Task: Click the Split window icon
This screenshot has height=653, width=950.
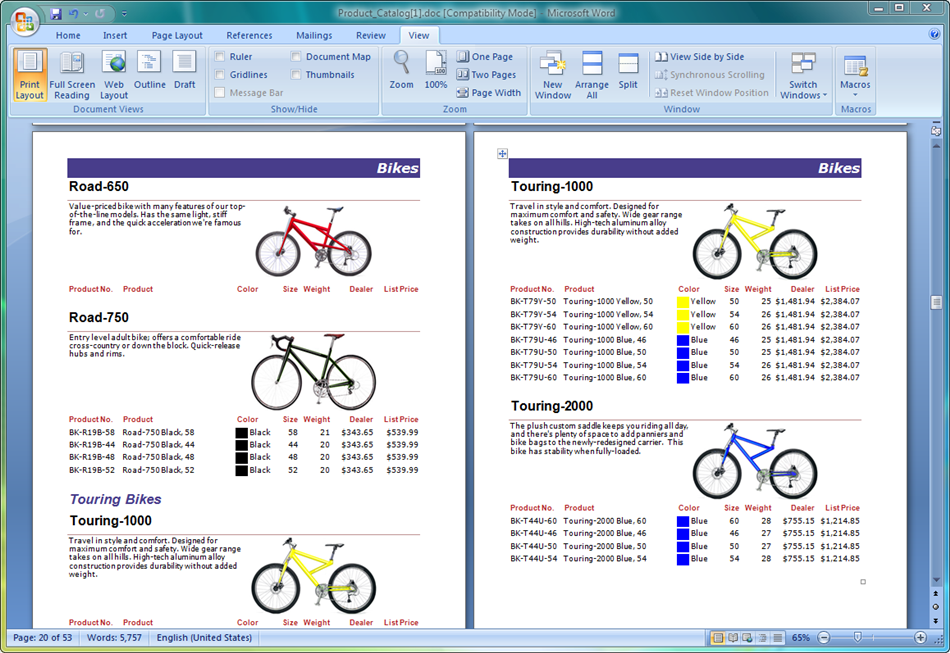Action: [x=628, y=71]
